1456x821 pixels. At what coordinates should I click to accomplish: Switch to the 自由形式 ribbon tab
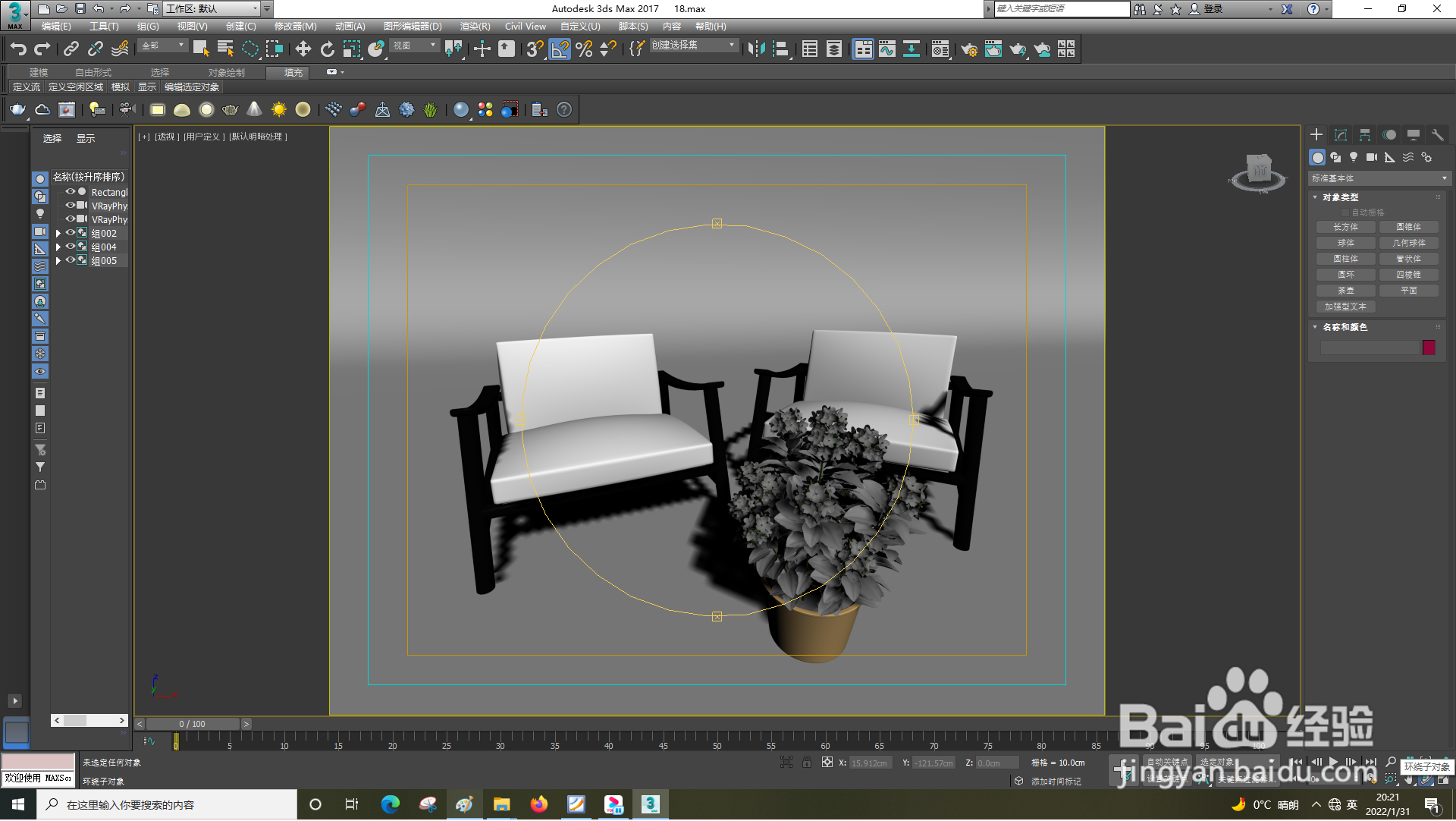point(93,72)
